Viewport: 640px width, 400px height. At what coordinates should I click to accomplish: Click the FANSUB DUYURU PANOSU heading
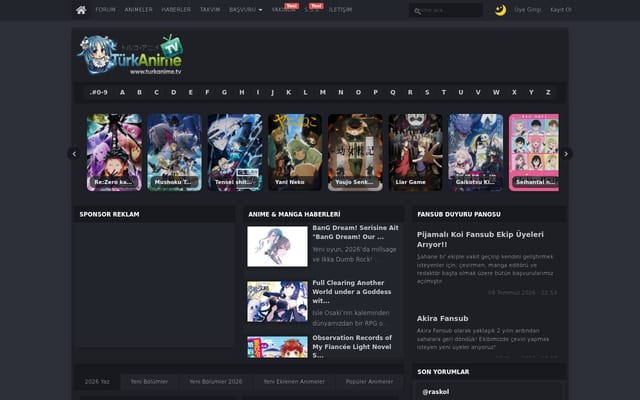coord(459,214)
